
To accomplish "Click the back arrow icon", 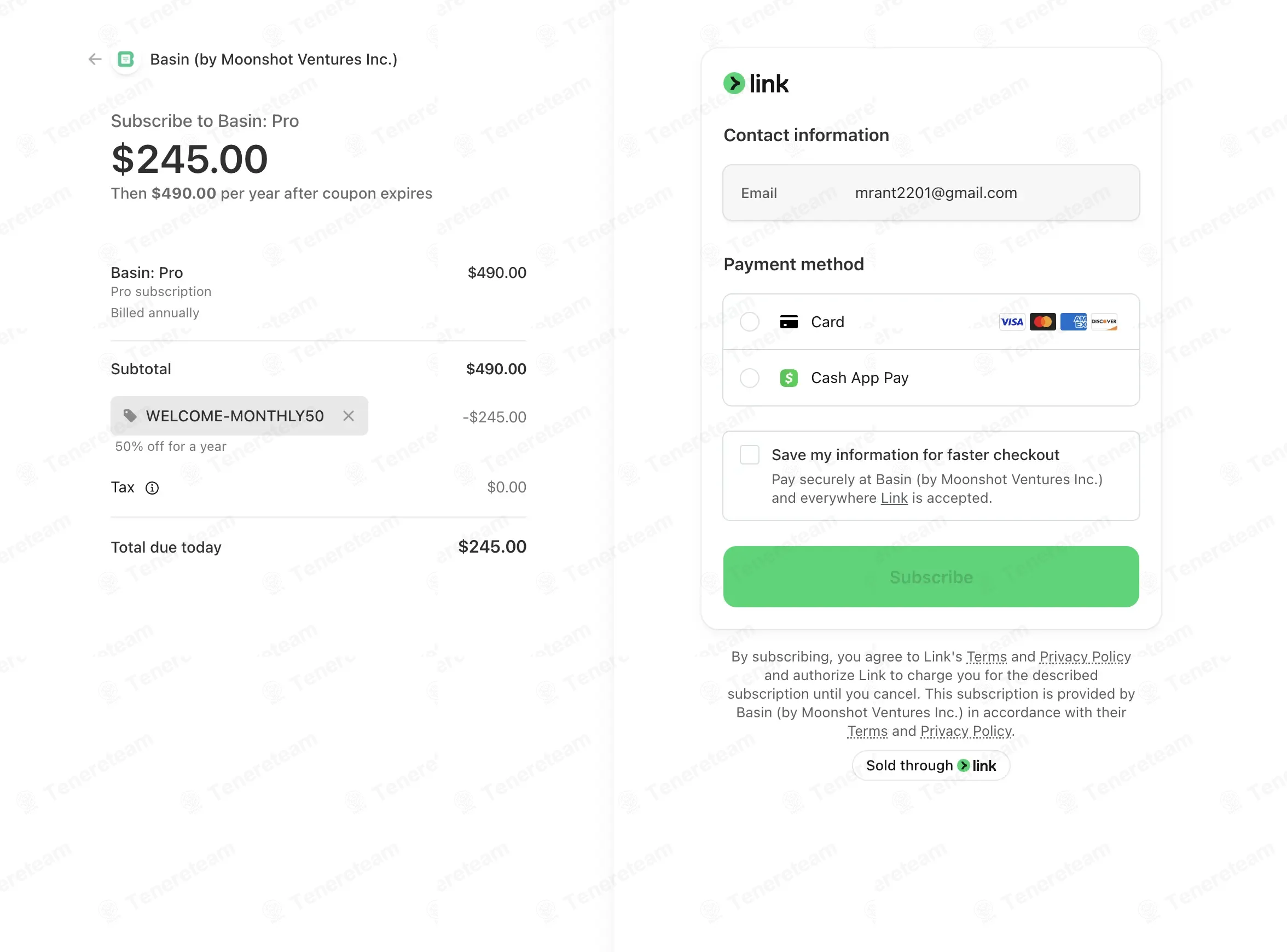I will click(x=95, y=59).
